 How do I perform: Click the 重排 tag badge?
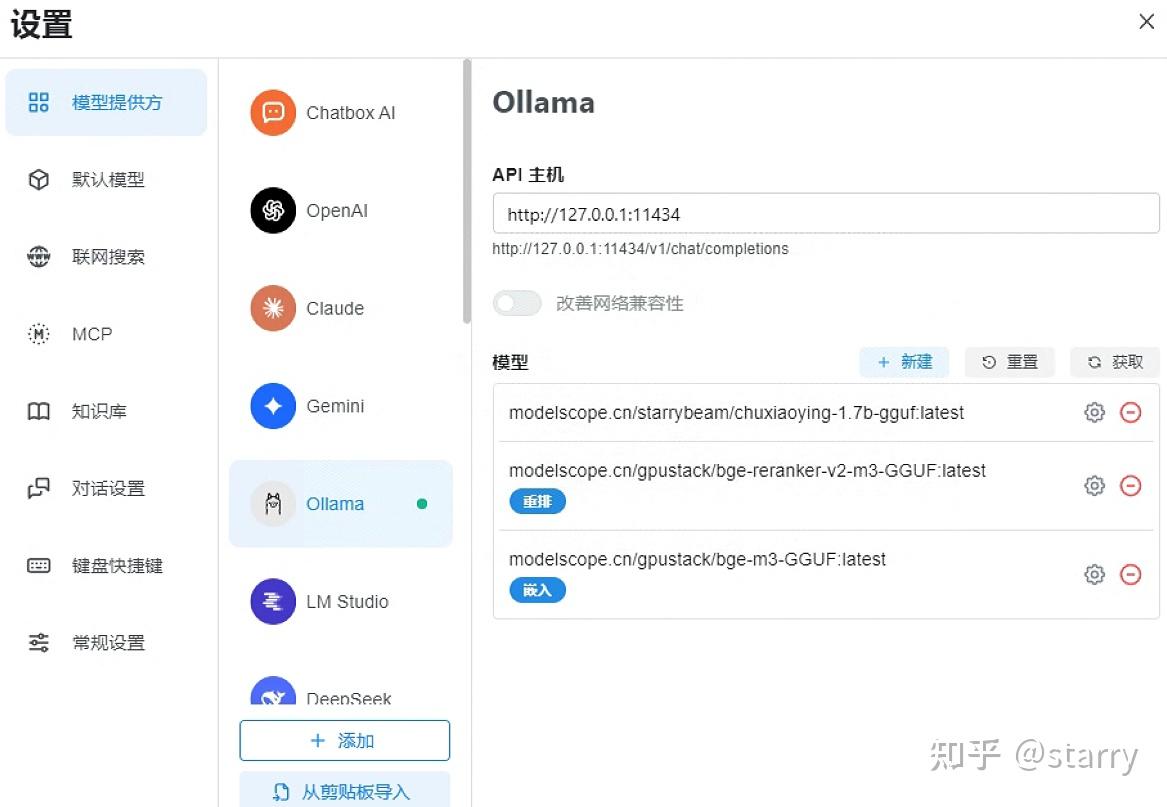coord(537,502)
